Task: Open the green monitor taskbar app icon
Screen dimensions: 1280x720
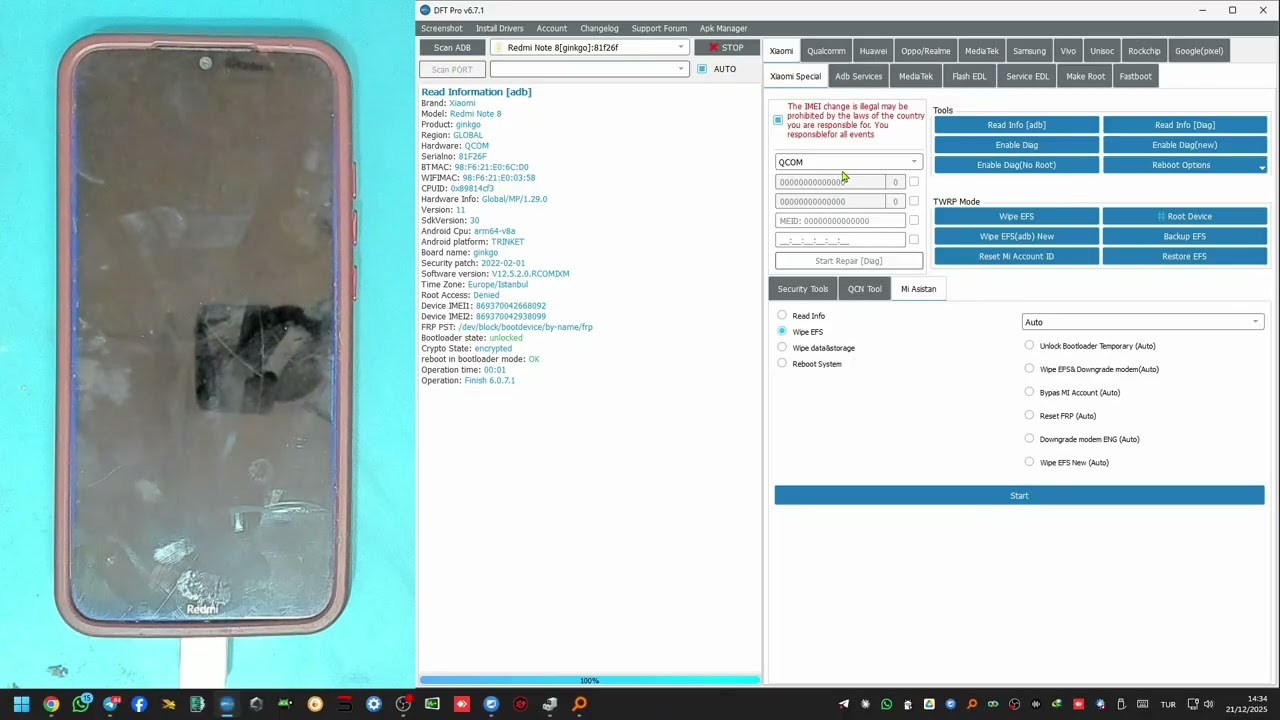Action: 432,704
